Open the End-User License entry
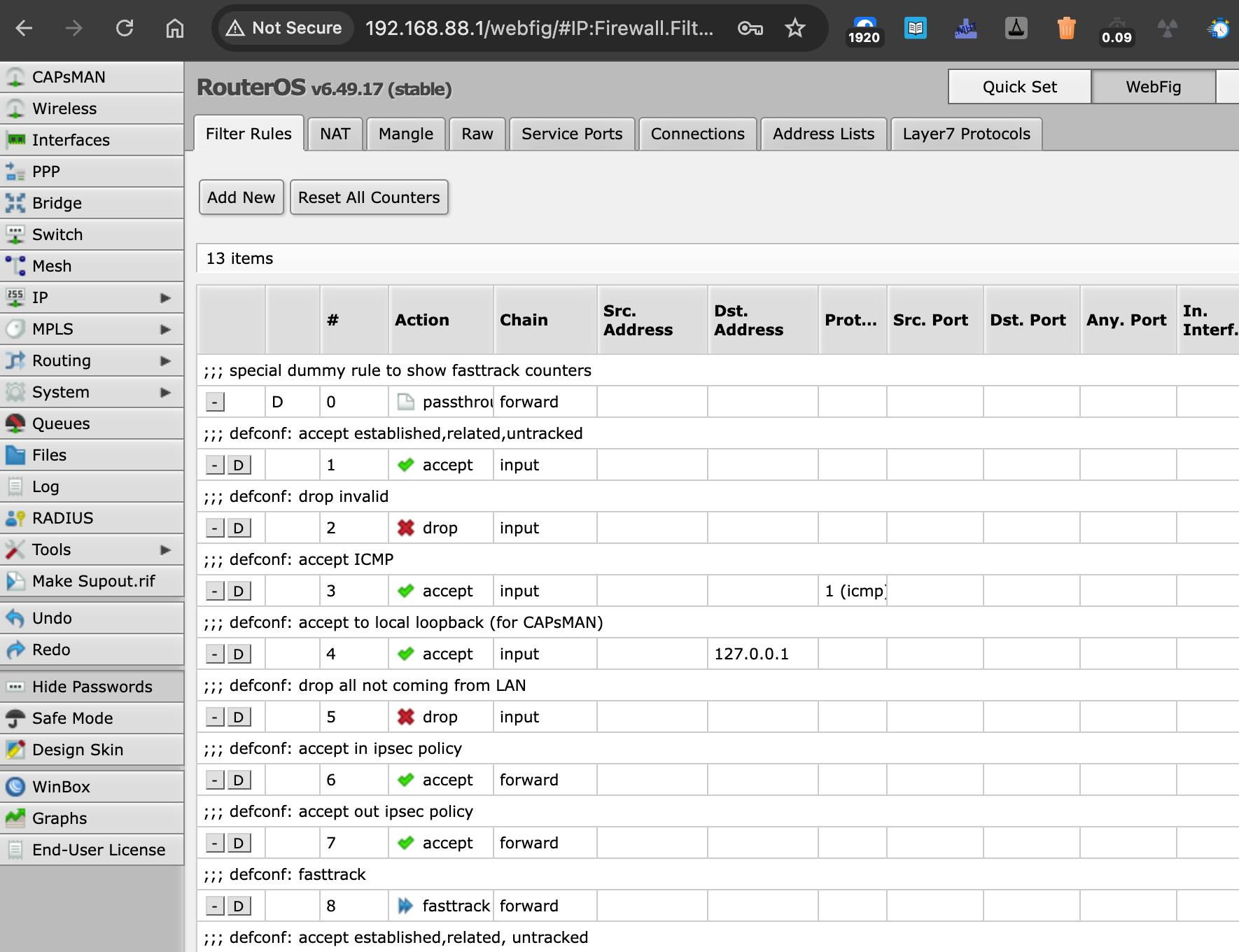The image size is (1239, 952). click(92, 850)
